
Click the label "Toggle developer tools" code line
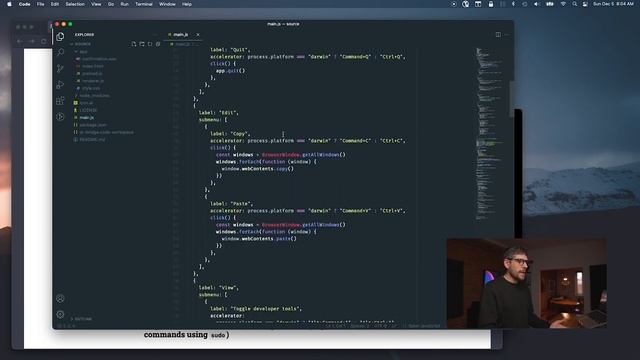(x=256, y=309)
